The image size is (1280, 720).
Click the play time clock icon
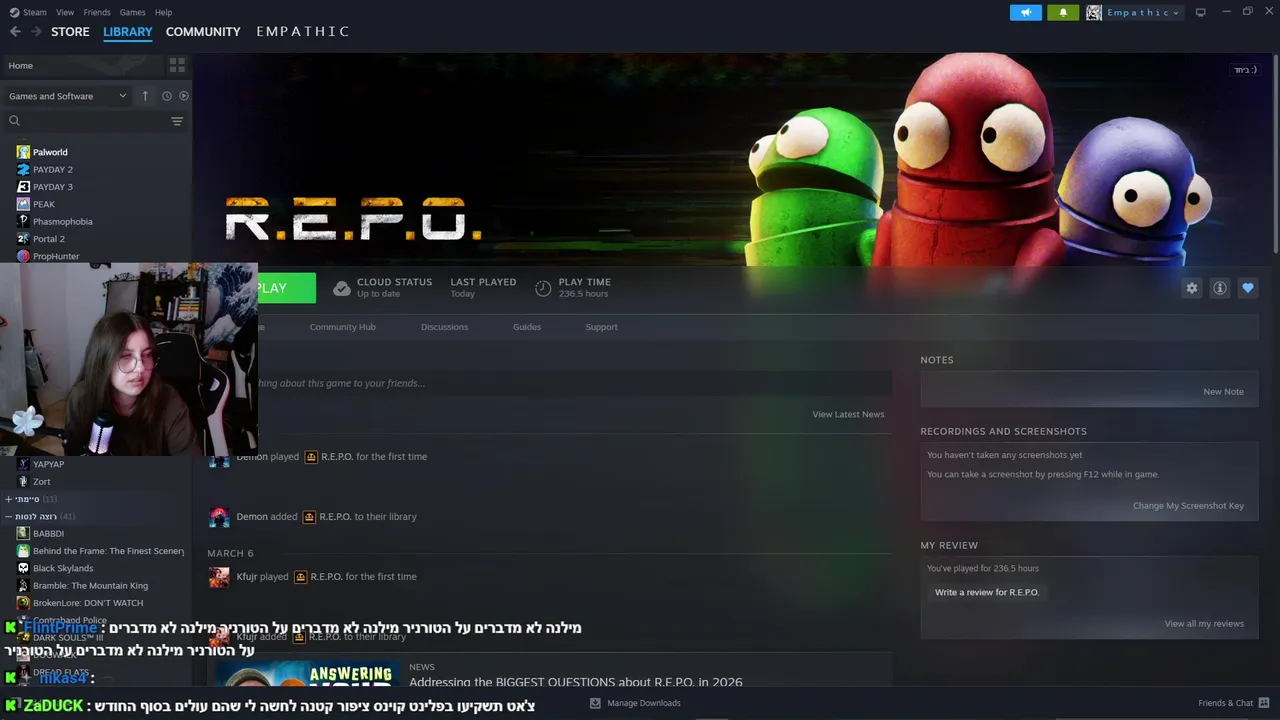point(543,288)
